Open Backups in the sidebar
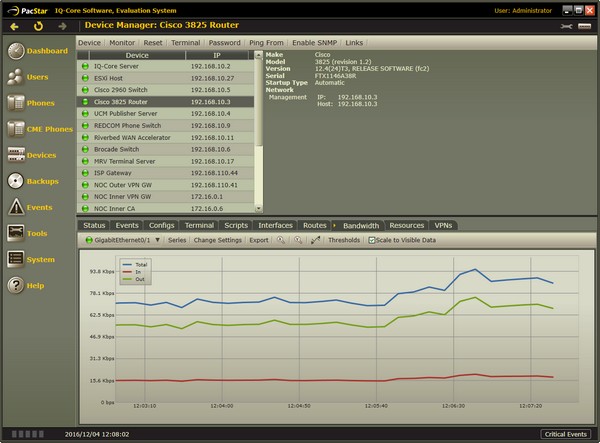The image size is (600, 443). click(17, 181)
